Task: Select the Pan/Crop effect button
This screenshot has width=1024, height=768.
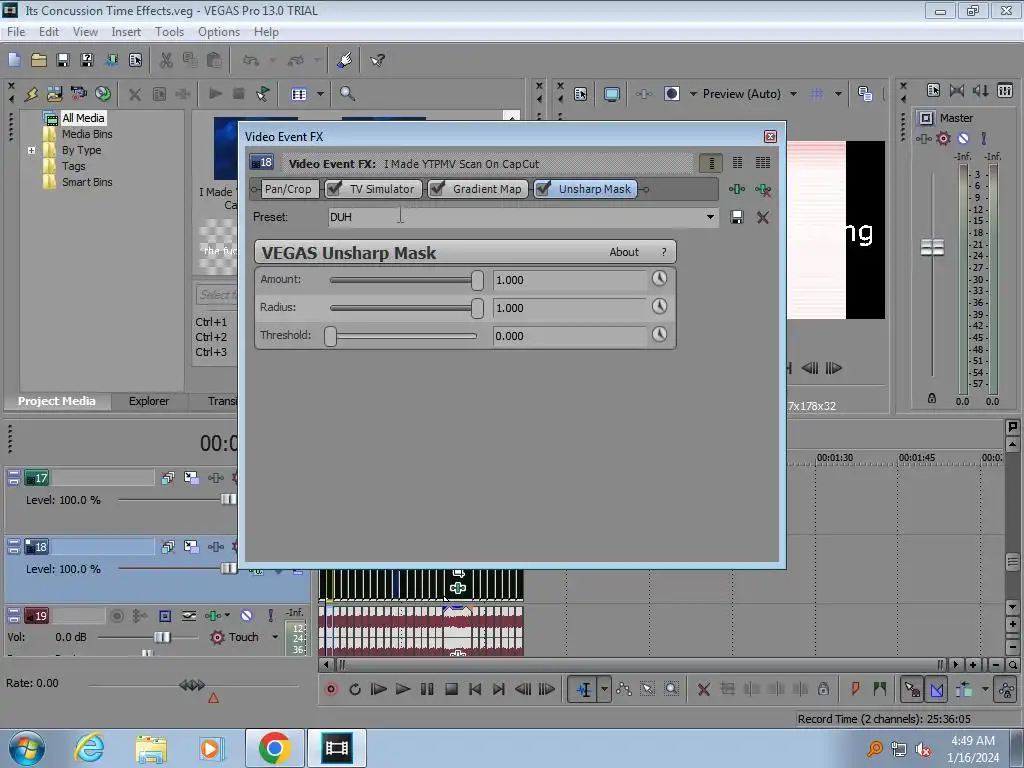Action: pyautogui.click(x=288, y=189)
